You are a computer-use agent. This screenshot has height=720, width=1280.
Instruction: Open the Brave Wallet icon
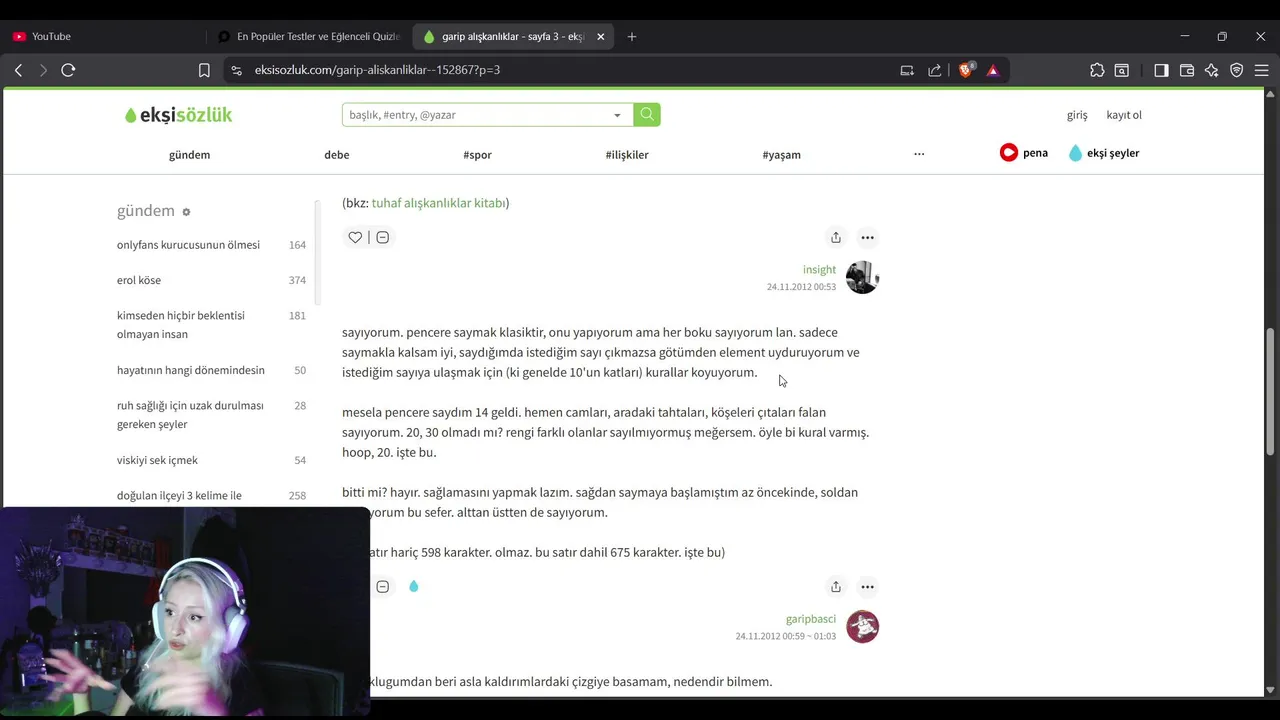click(1187, 70)
